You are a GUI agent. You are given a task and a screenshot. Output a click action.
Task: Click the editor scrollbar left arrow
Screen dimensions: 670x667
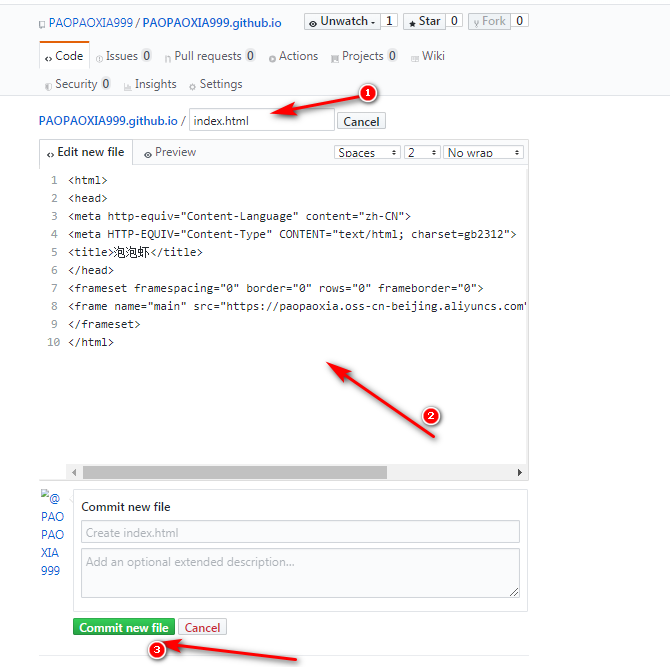[x=74, y=472]
